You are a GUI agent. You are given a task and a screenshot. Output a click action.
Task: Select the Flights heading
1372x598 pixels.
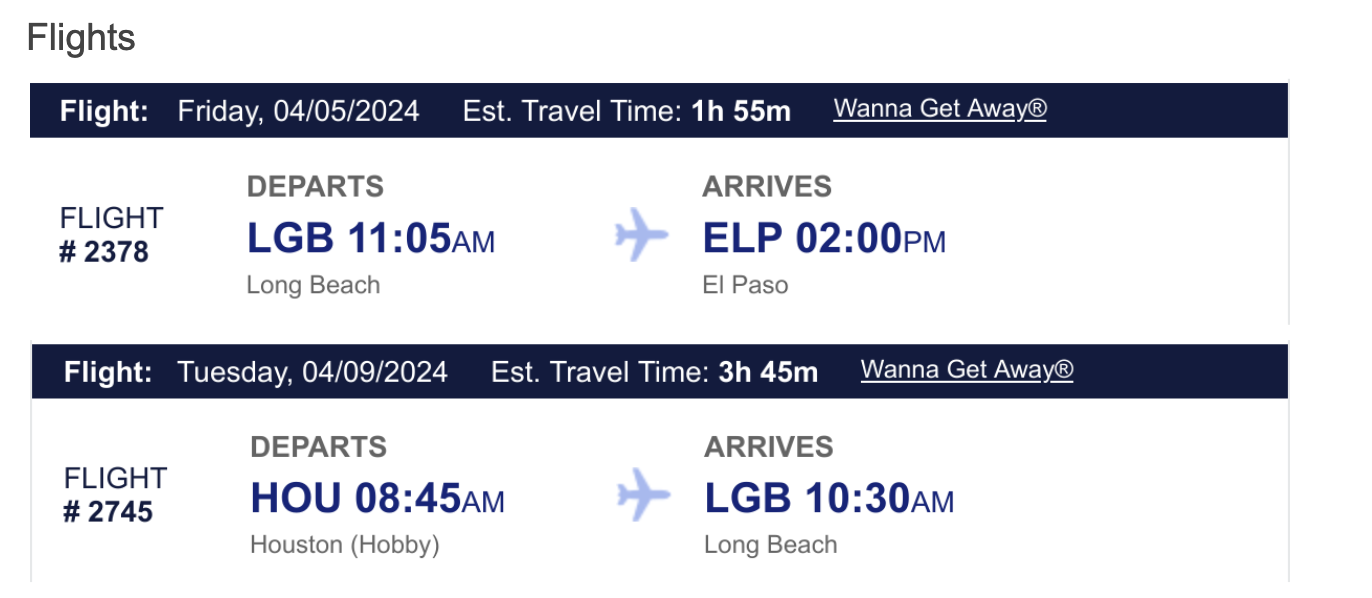pyautogui.click(x=81, y=38)
